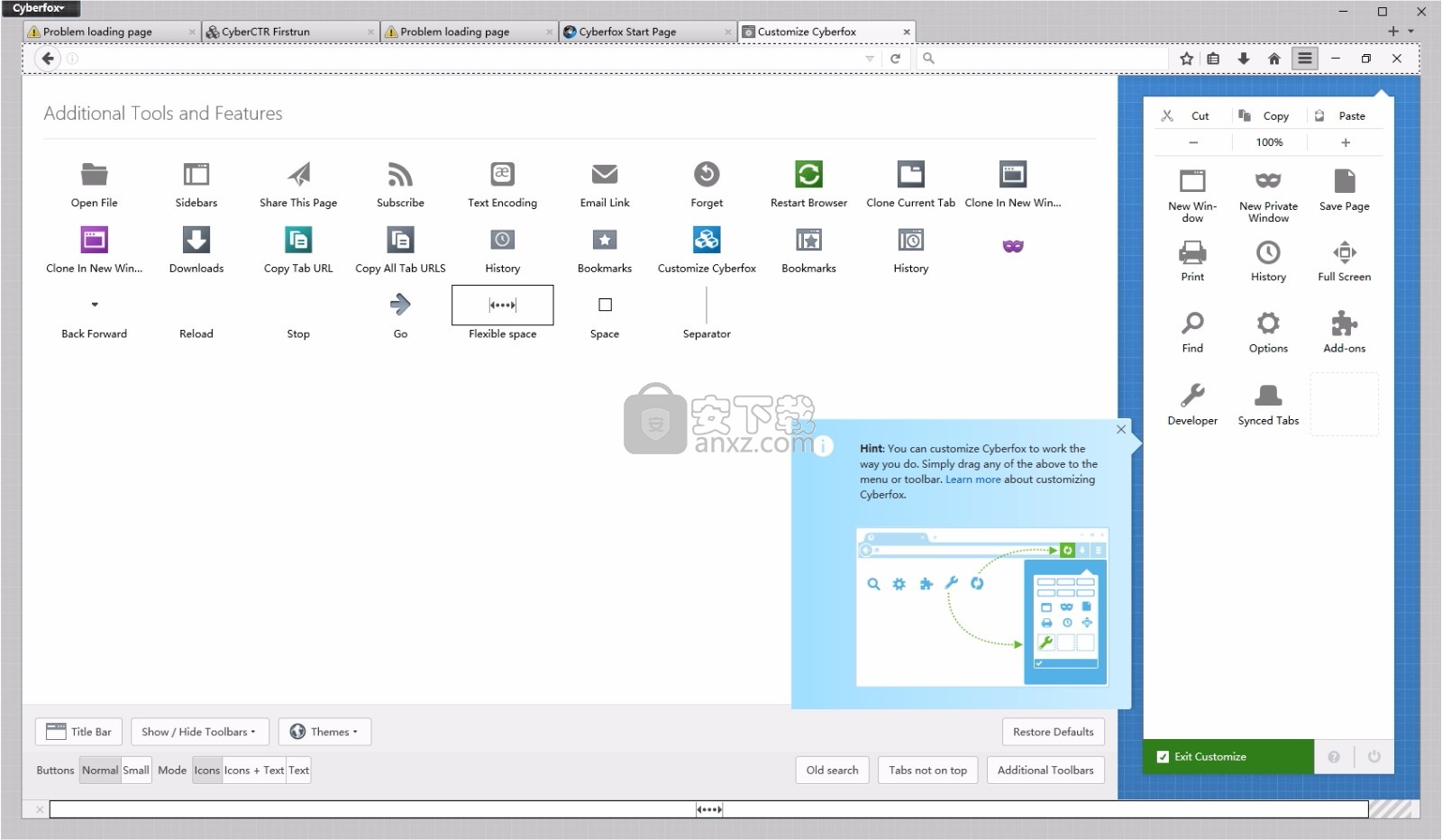Click the Email Link icon

point(605,174)
